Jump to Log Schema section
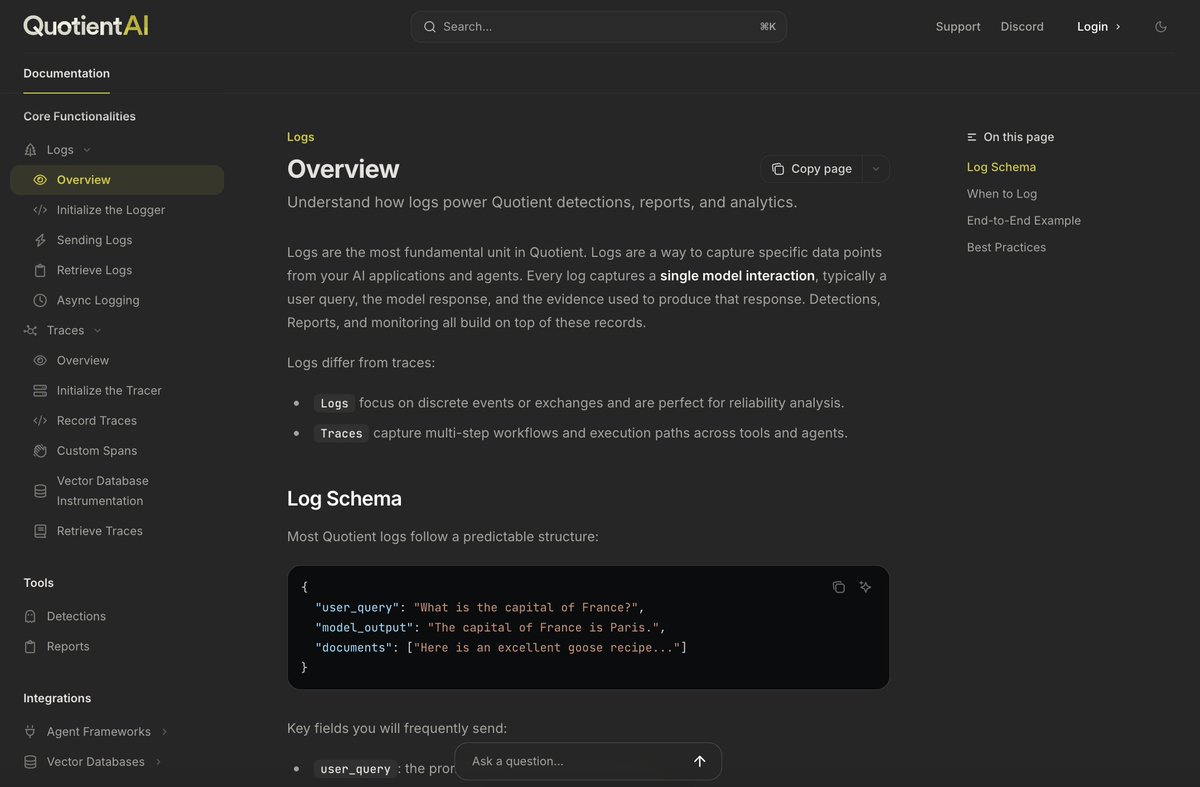The image size is (1200, 787). click(1001, 167)
